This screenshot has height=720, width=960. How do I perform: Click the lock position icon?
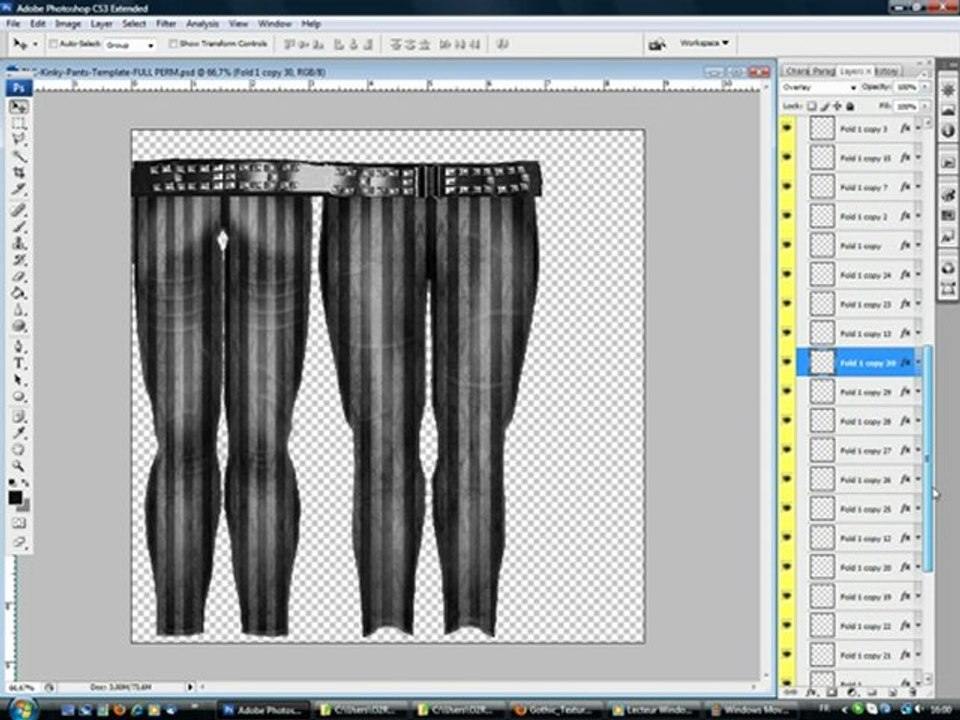point(838,107)
